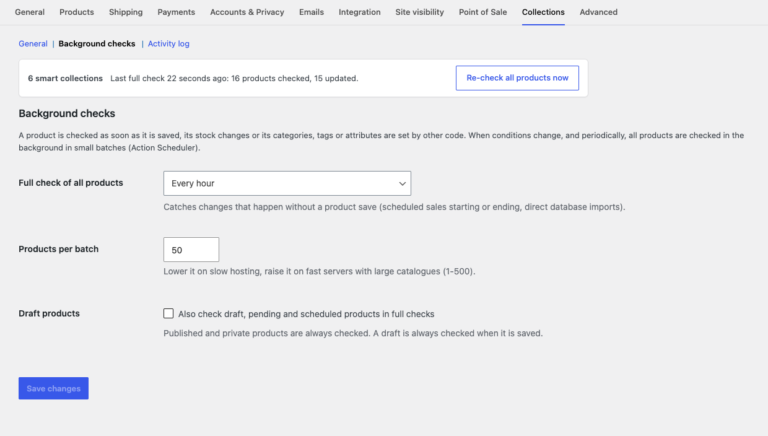This screenshot has width=768, height=436.
Task: Open Accounts & Privacy tab
Action: tap(247, 12)
